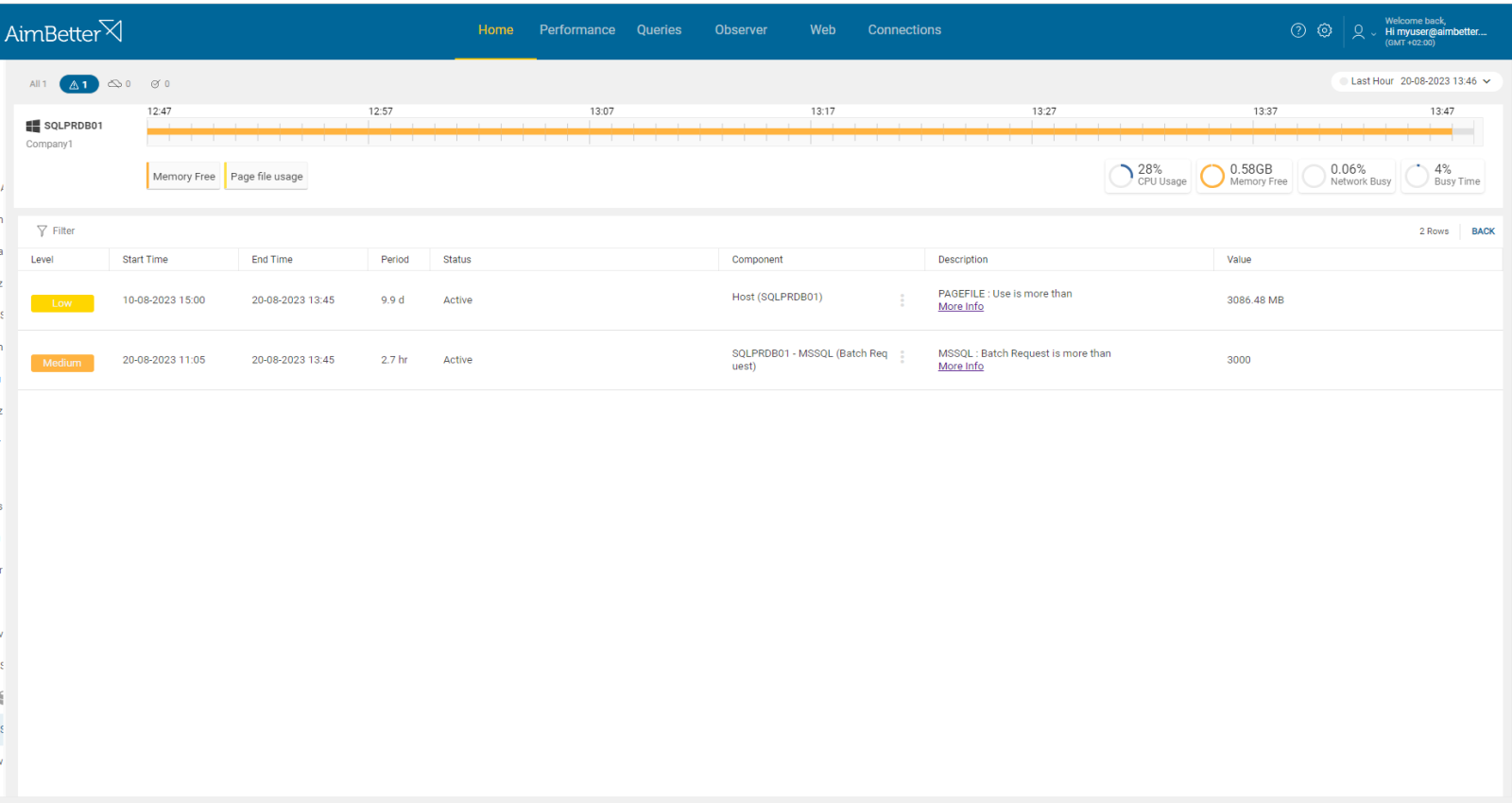Viewport: 1512px width, 803px height.
Task: Sort by the Value column header
Action: 1239,260
